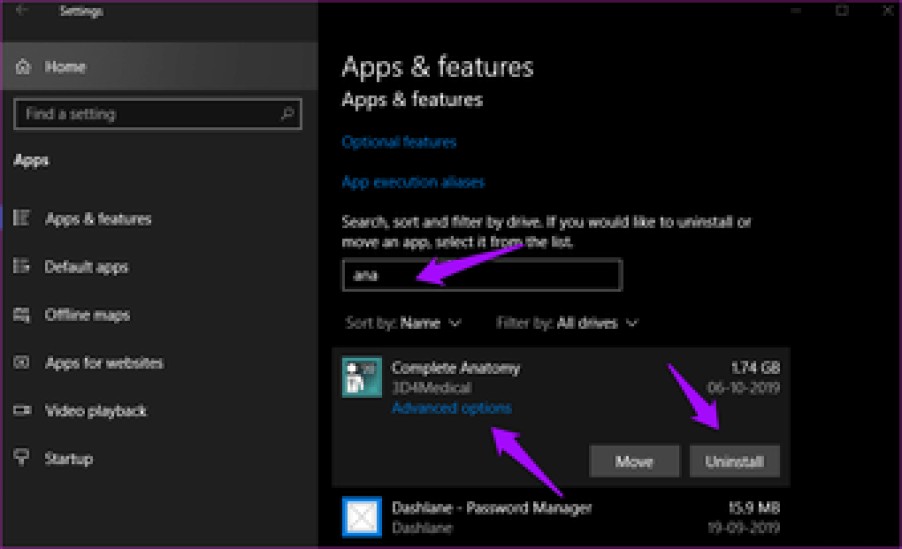Click the Apps for websites sidebar icon
The width and height of the screenshot is (902, 549).
21,363
